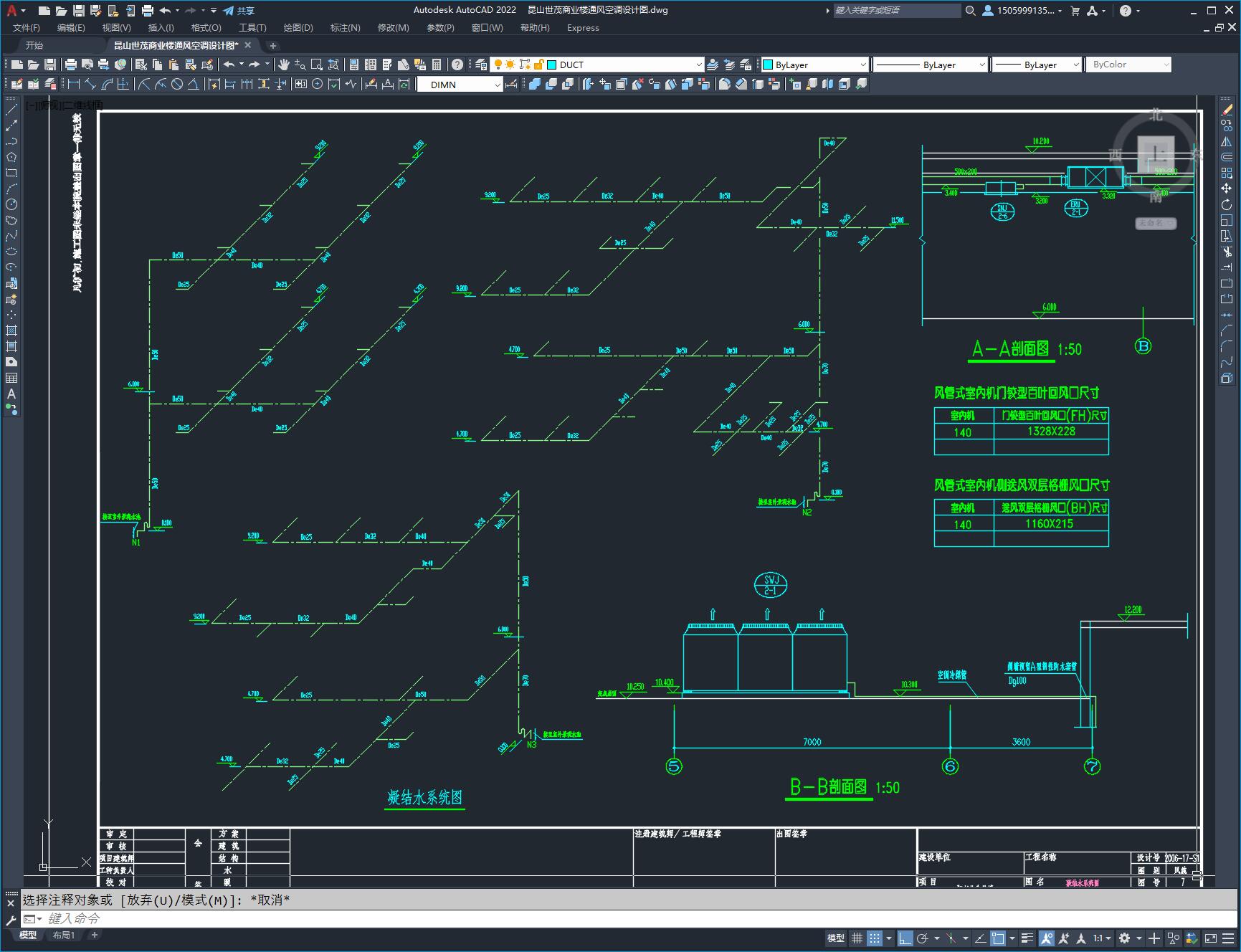Open the Express menu
Screen dimensions: 1241x952
pyautogui.click(x=583, y=28)
